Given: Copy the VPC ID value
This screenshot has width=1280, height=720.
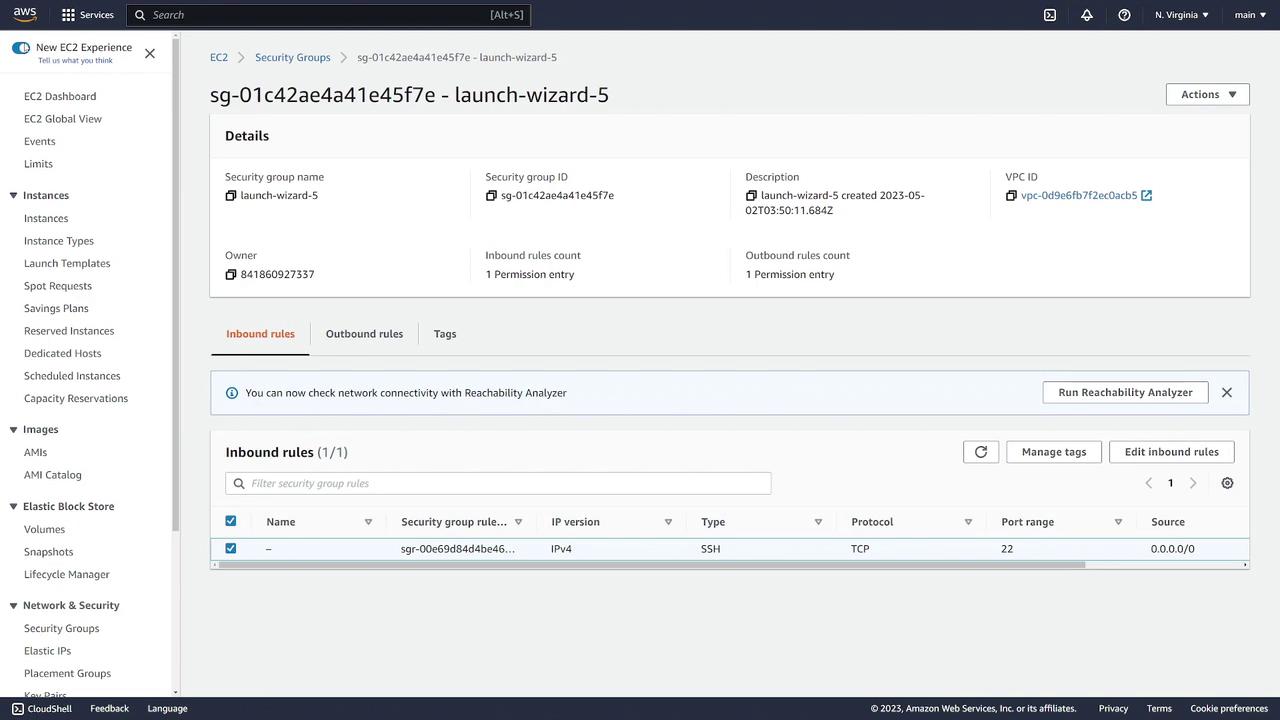Looking at the screenshot, I should pos(1011,196).
